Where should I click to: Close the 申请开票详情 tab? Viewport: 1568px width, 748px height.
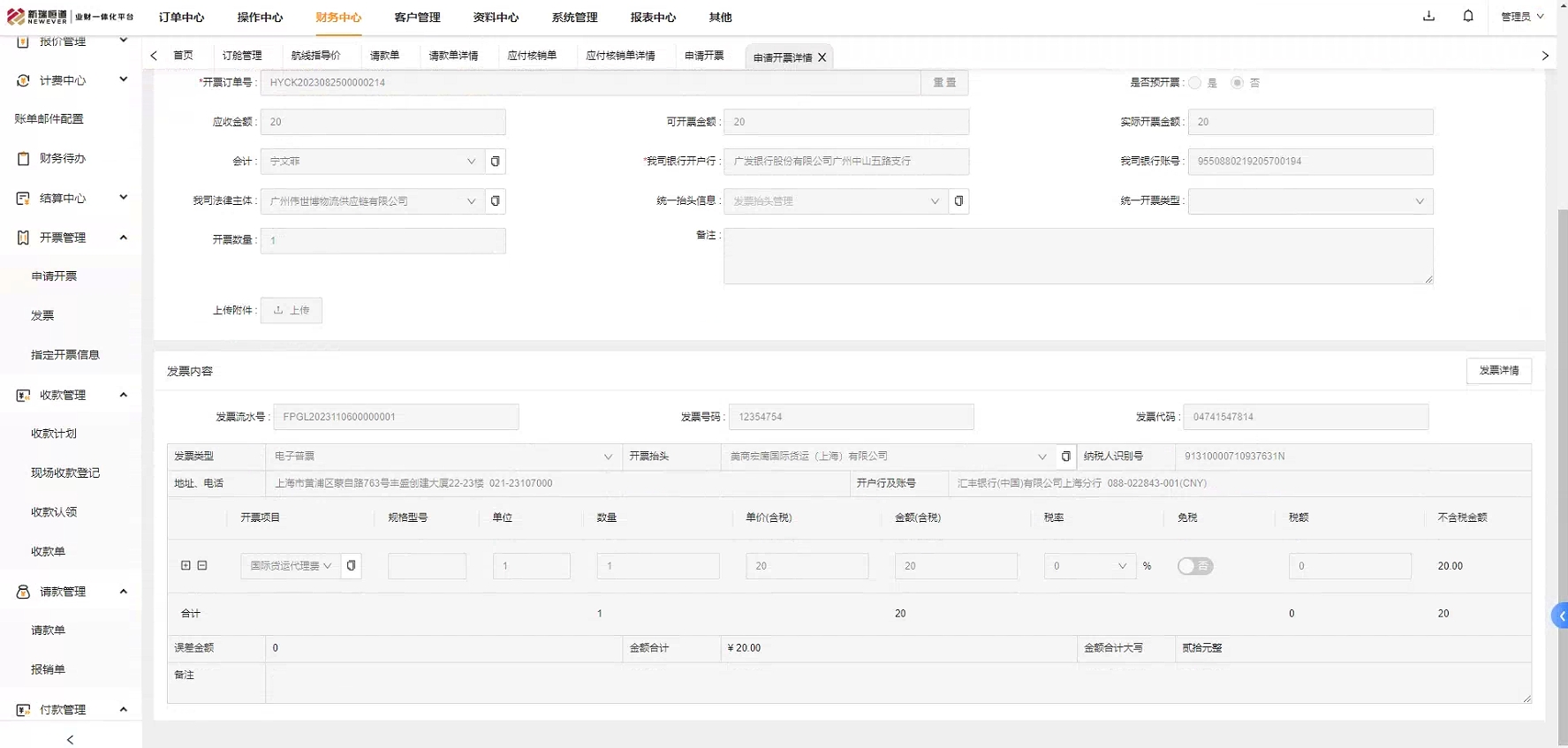822,57
